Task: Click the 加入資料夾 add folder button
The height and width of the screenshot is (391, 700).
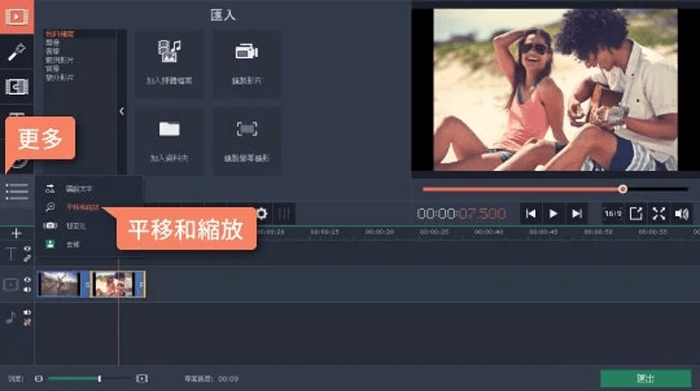Action: 169,141
